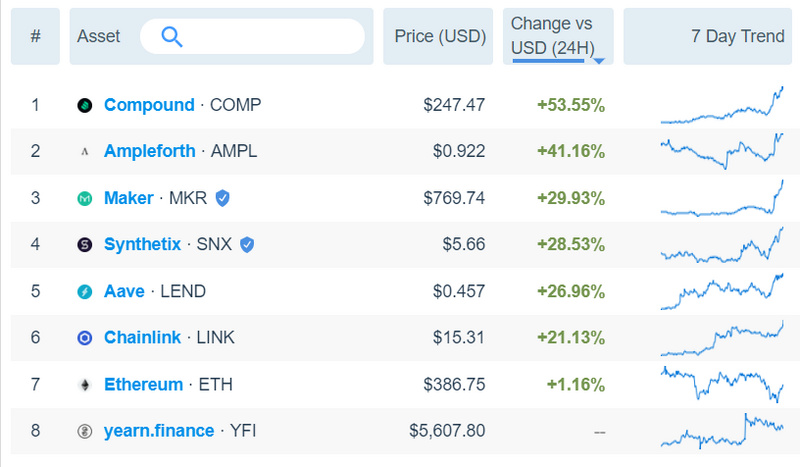Click the Maker coin logo icon

(85, 198)
